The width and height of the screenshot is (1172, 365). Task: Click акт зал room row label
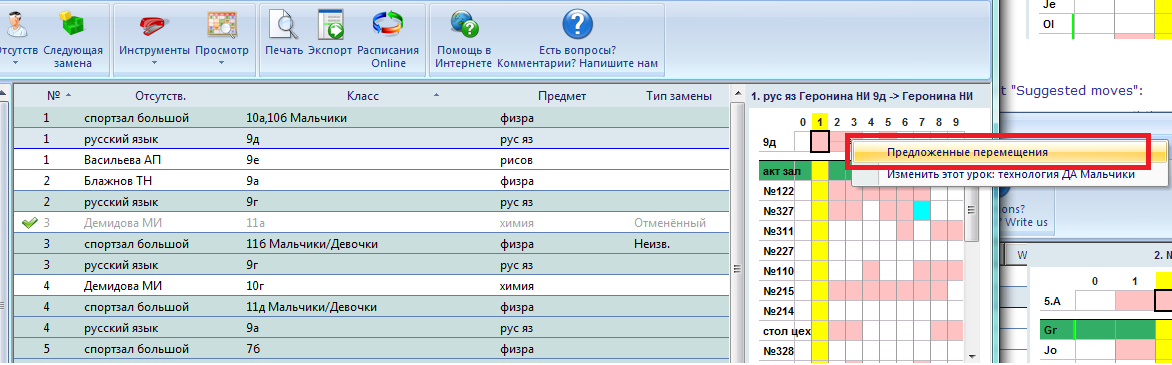781,171
